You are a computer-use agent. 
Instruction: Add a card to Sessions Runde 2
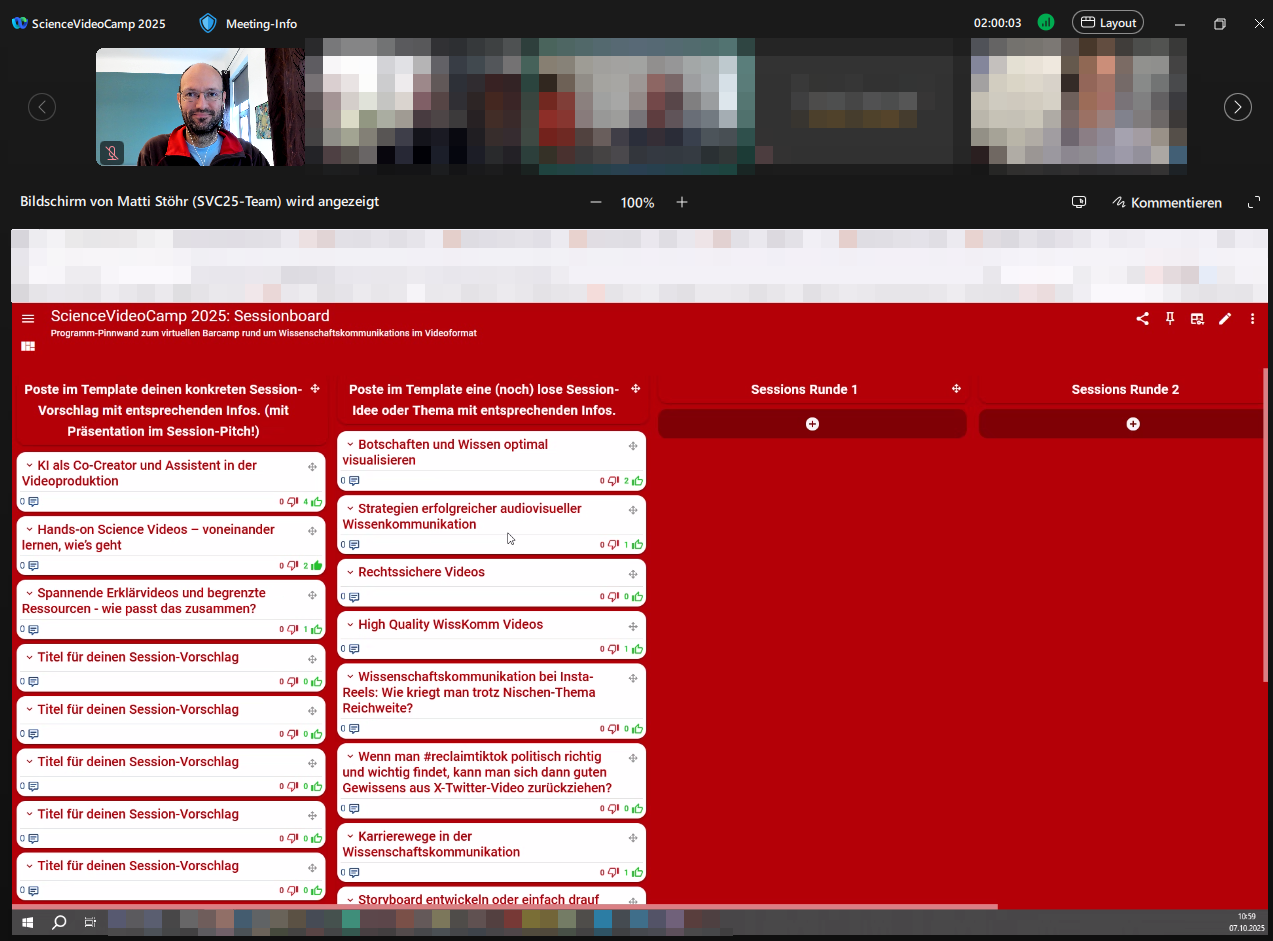coord(1132,424)
